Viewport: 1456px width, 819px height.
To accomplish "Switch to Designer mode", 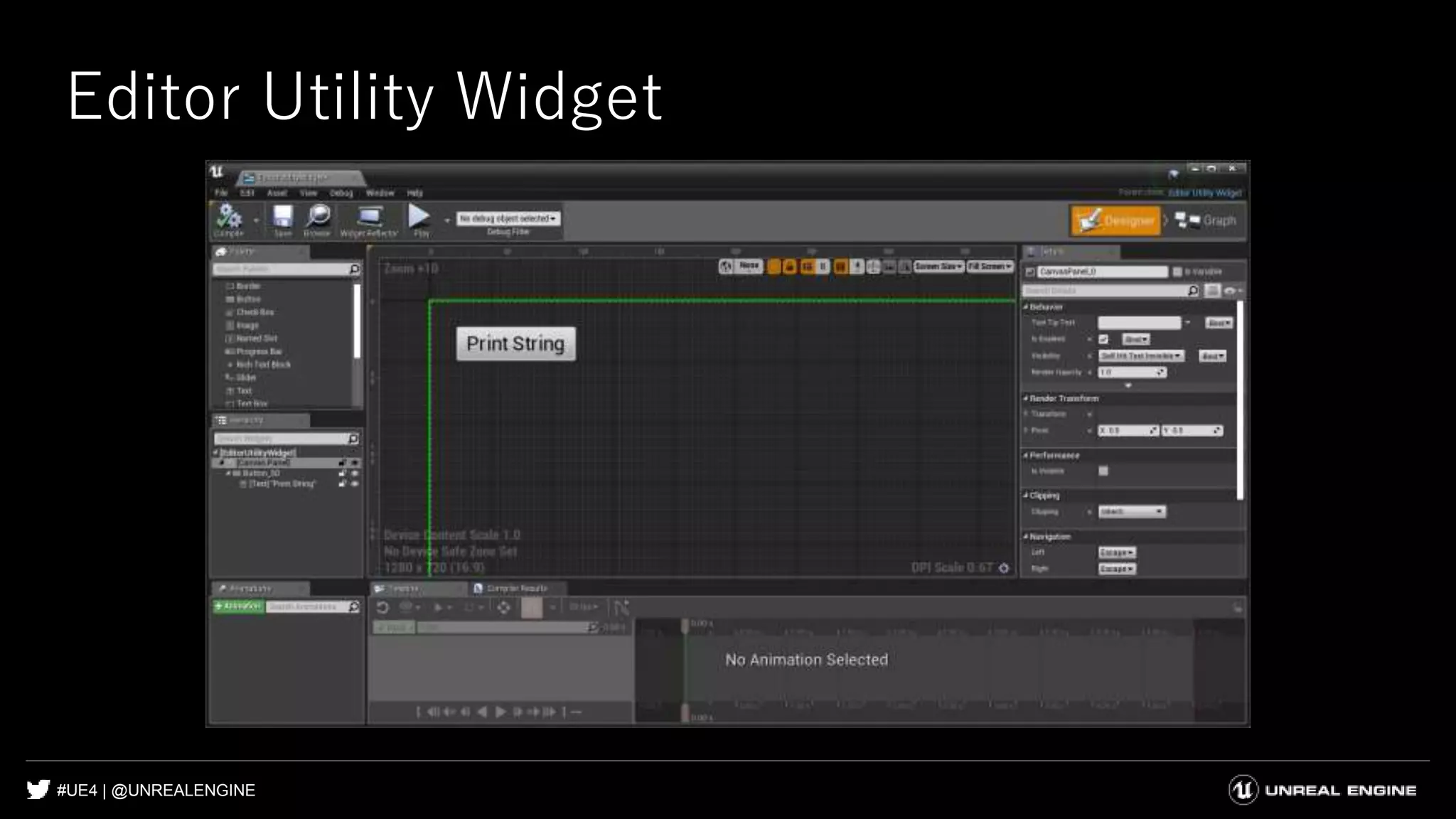I will (x=1115, y=221).
